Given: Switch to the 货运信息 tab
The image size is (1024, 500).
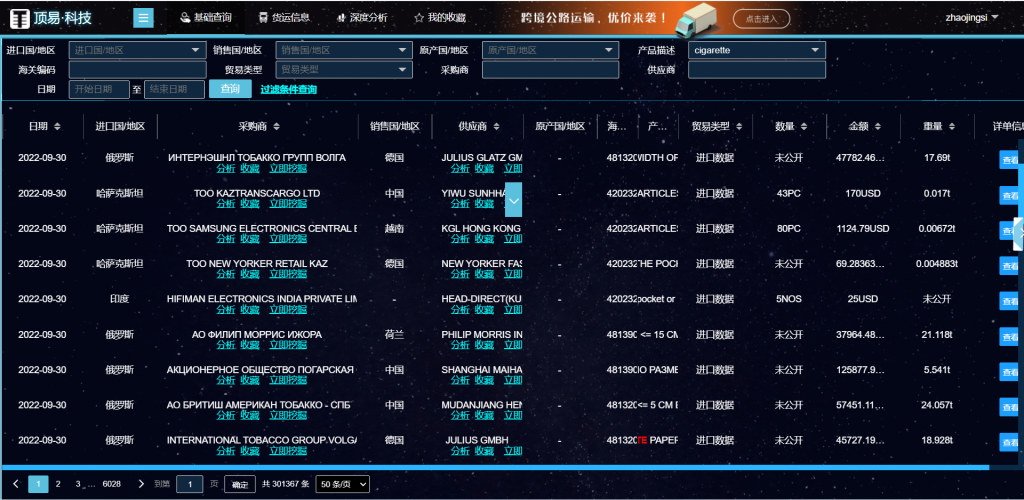Looking at the screenshot, I should [283, 18].
